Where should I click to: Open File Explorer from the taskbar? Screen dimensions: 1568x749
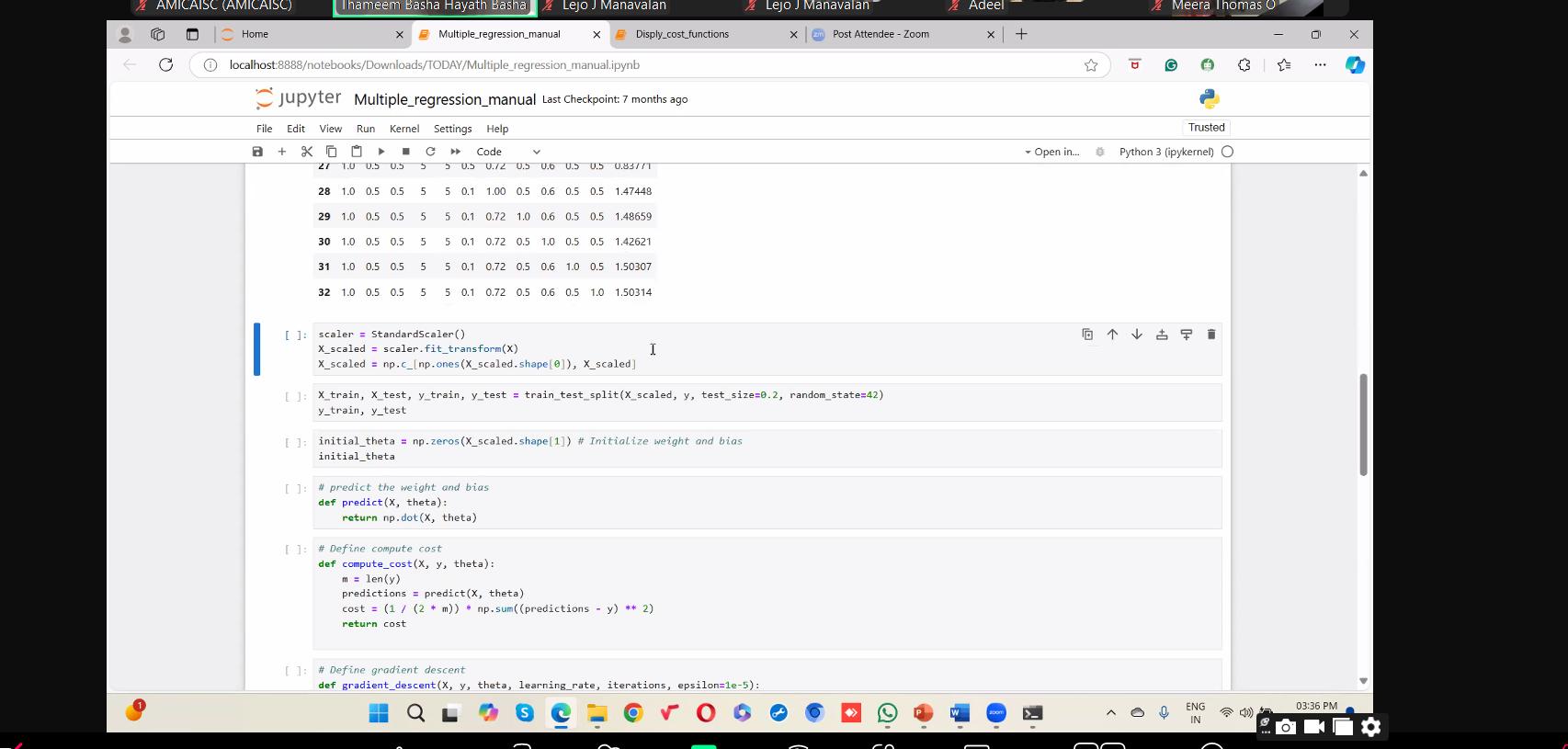tap(597, 713)
